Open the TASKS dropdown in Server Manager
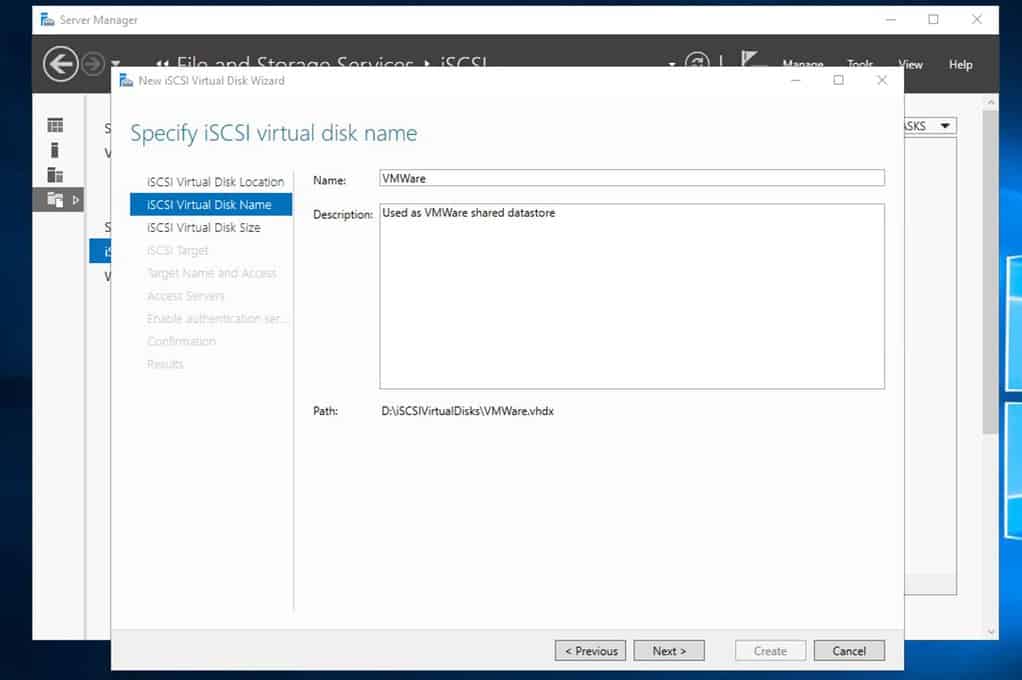This screenshot has width=1022, height=680. point(930,126)
